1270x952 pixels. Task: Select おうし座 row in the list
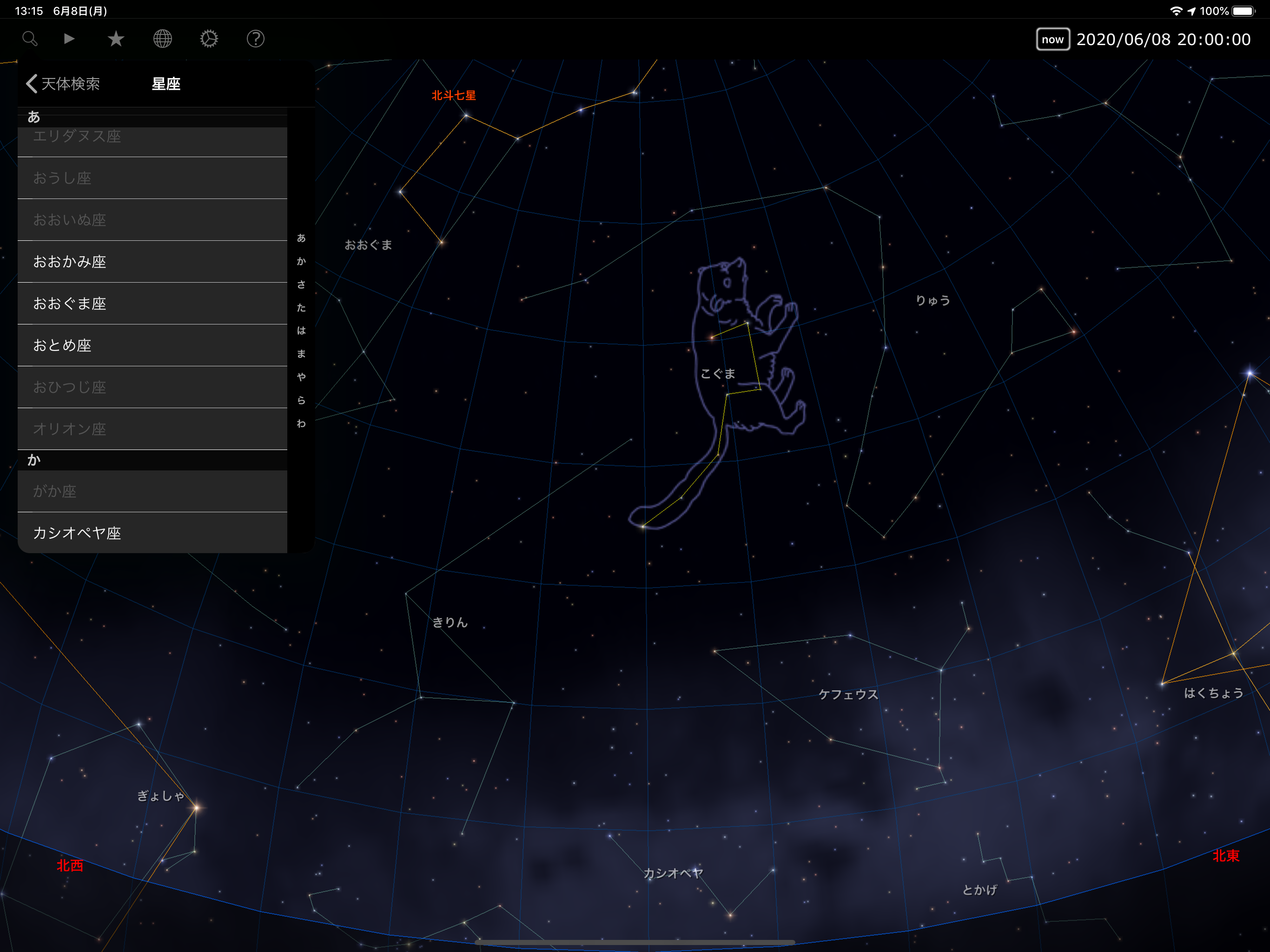click(152, 178)
